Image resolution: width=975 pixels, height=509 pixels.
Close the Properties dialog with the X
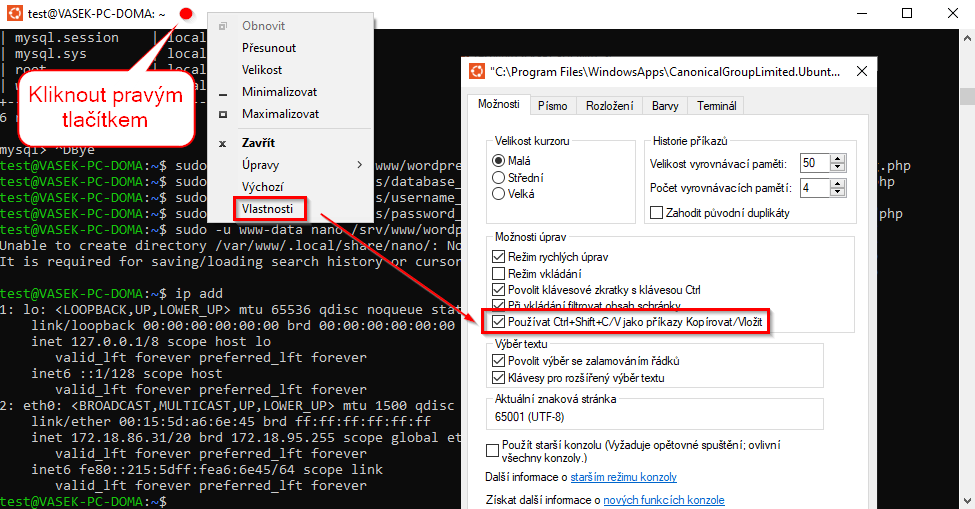pyautogui.click(x=862, y=71)
